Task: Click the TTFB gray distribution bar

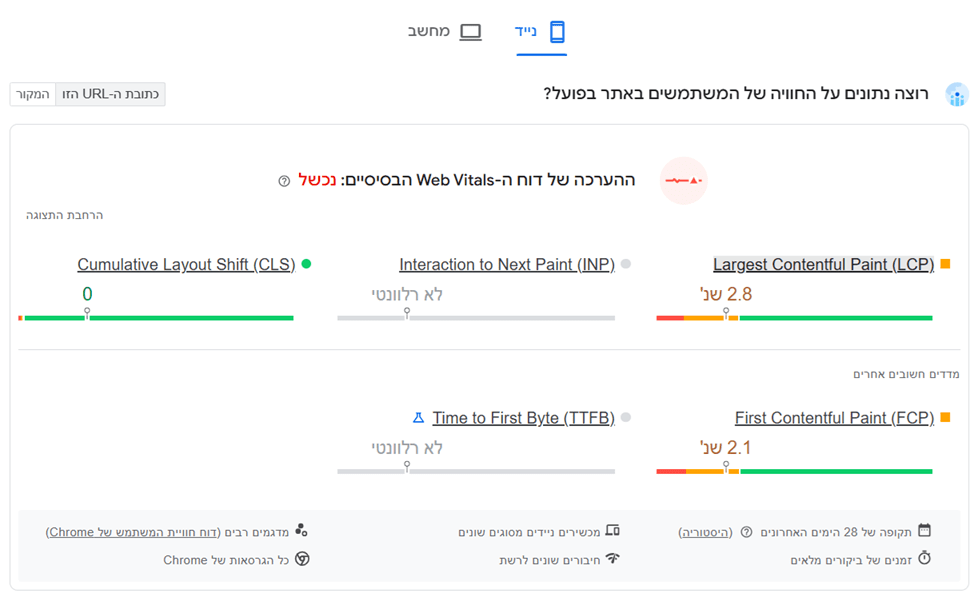Action: pos(476,471)
